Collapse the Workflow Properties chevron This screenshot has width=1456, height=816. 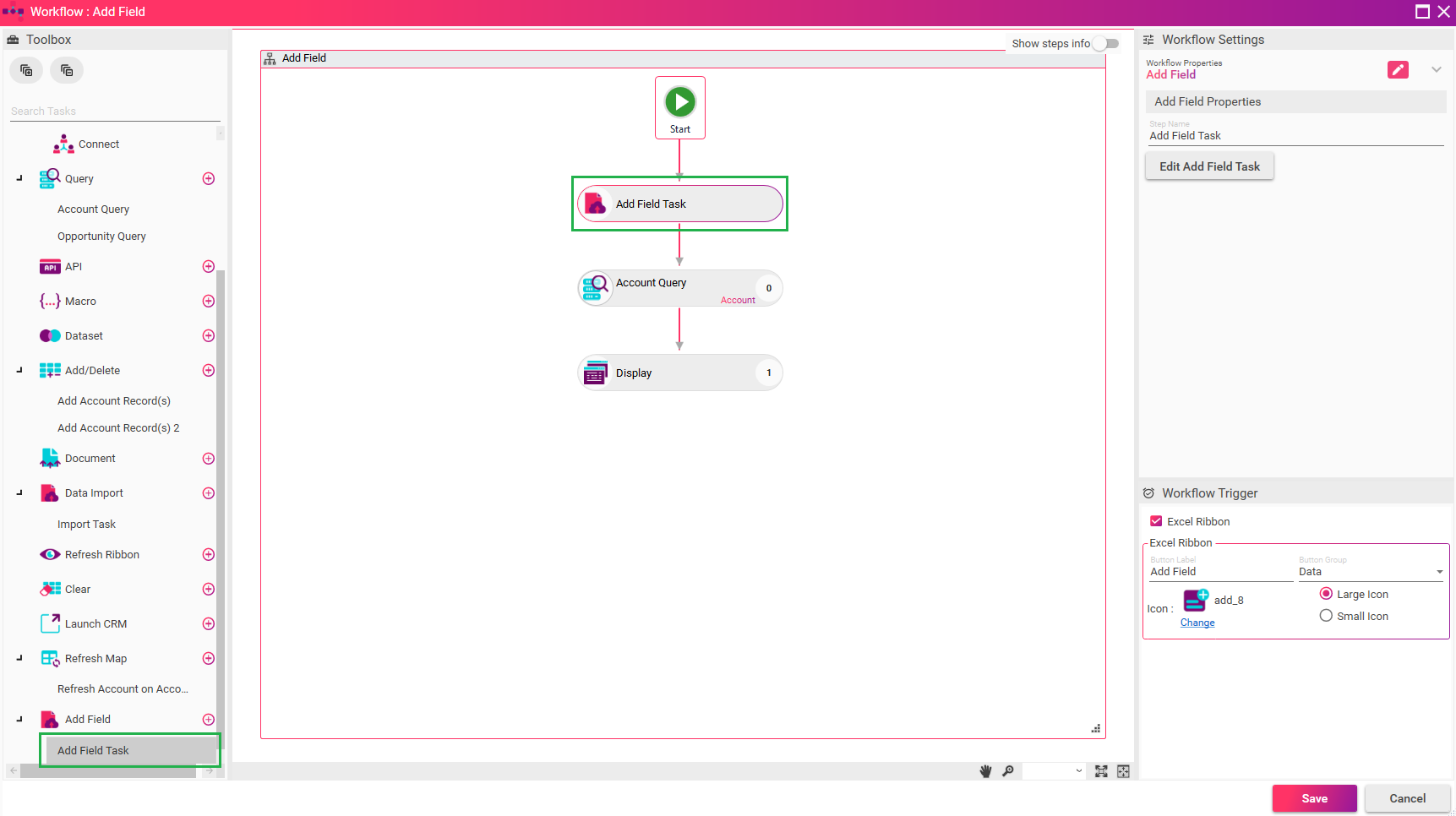click(1436, 69)
